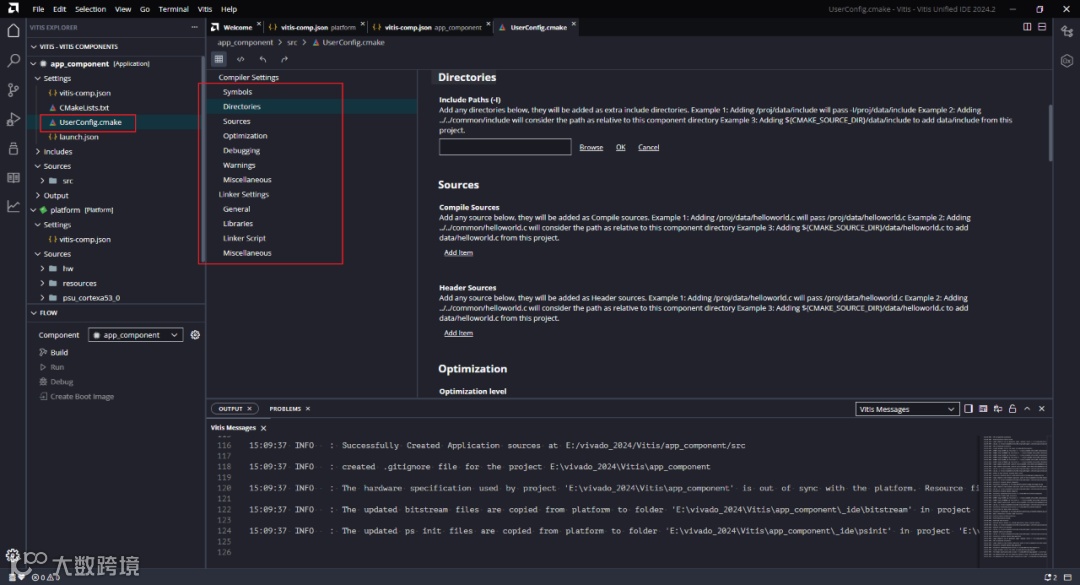Switch to the vitis-comp.json platform tab
This screenshot has height=585, width=1080.
(x=313, y=28)
